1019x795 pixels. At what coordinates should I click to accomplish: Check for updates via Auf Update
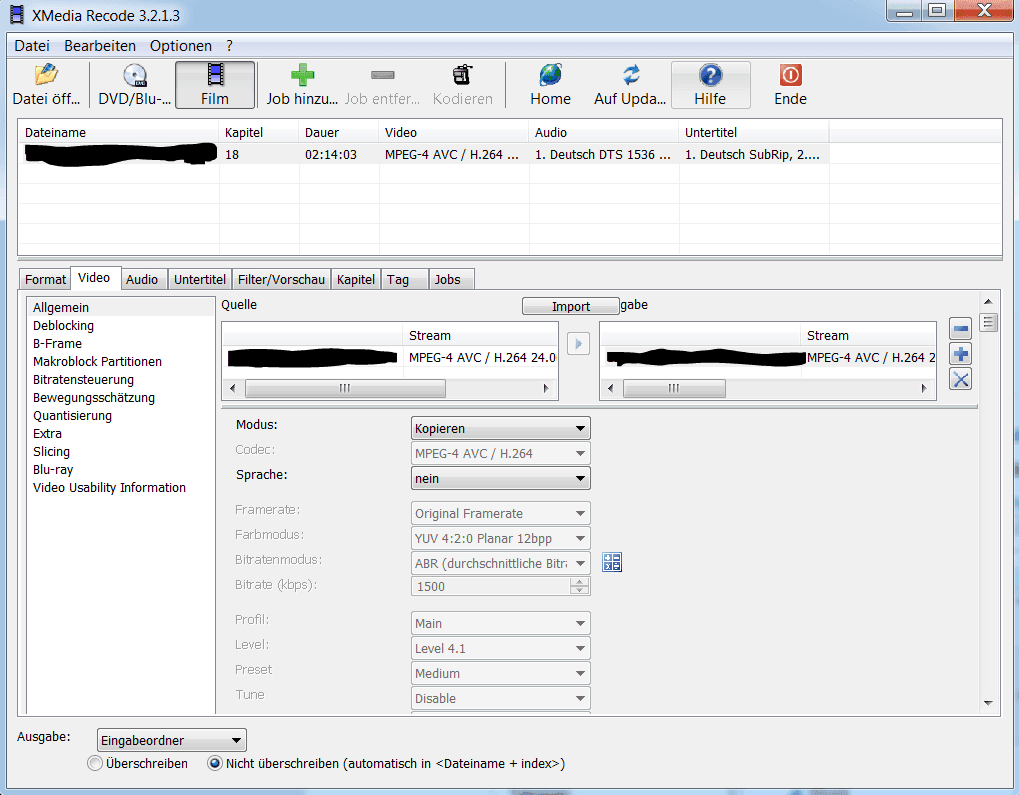(630, 85)
